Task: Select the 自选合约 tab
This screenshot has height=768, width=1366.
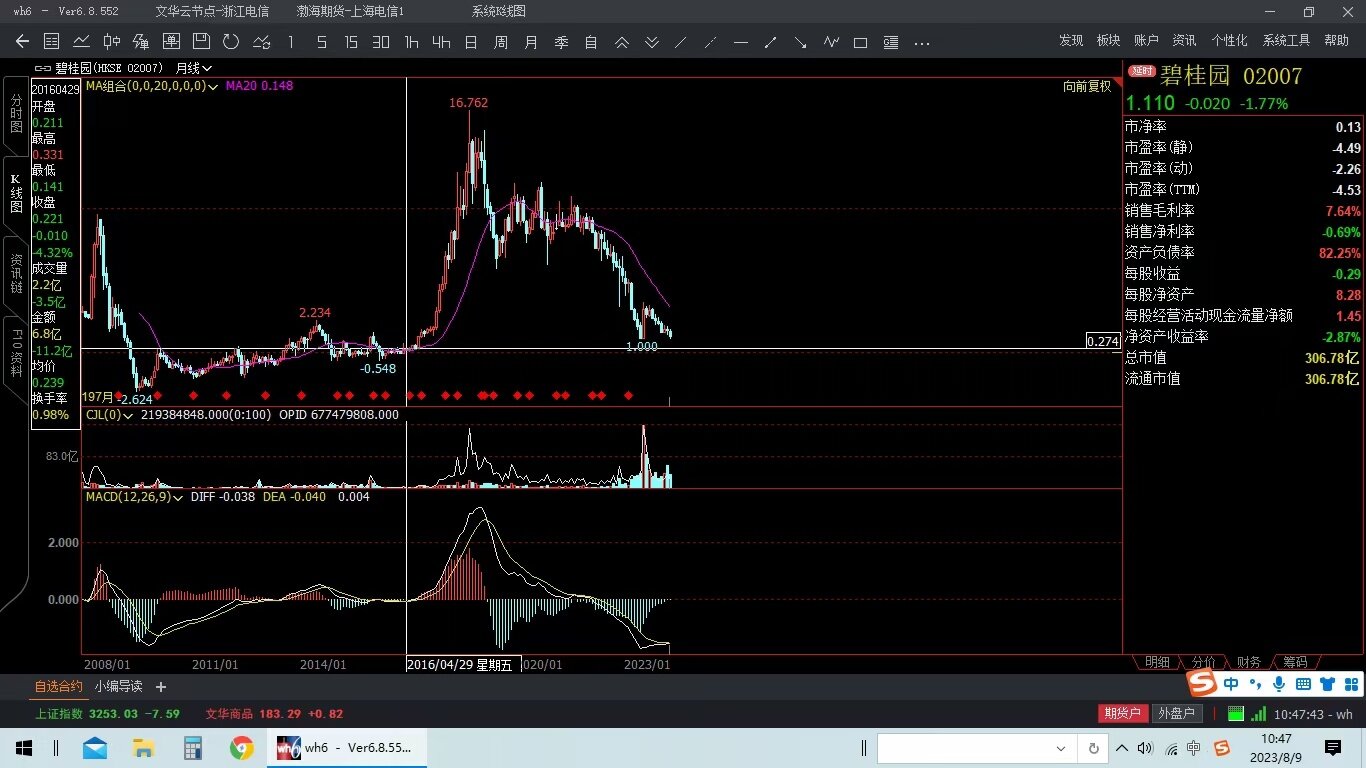Action: 59,686
